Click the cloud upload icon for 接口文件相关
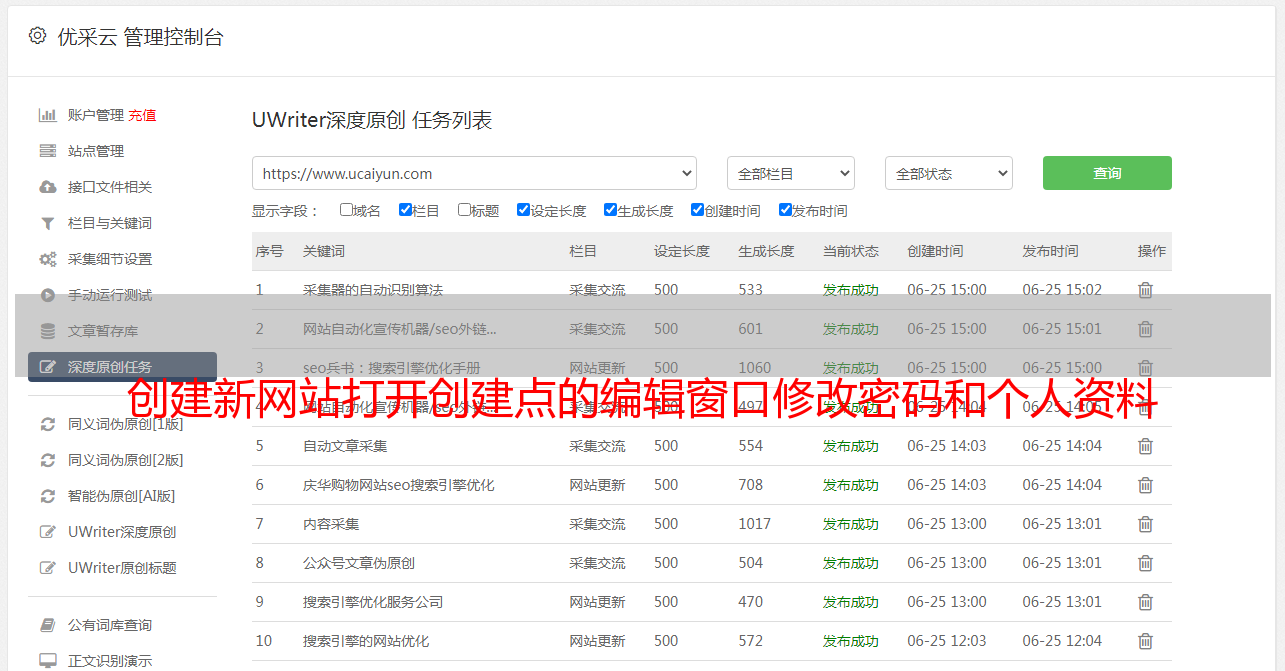Screen dimensions: 1285x671 [47, 187]
